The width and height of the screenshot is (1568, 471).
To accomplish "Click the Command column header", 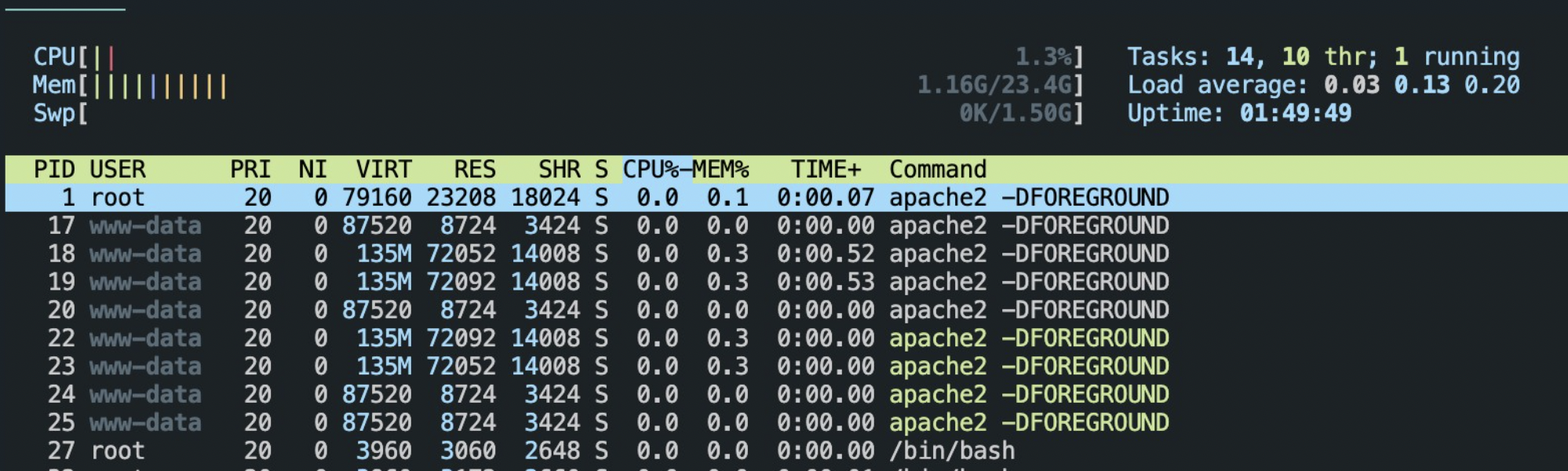I will pyautogui.click(x=938, y=170).
